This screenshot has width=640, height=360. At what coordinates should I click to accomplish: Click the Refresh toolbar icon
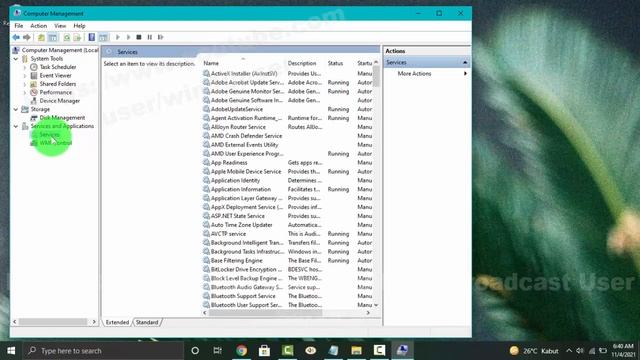click(x=67, y=37)
